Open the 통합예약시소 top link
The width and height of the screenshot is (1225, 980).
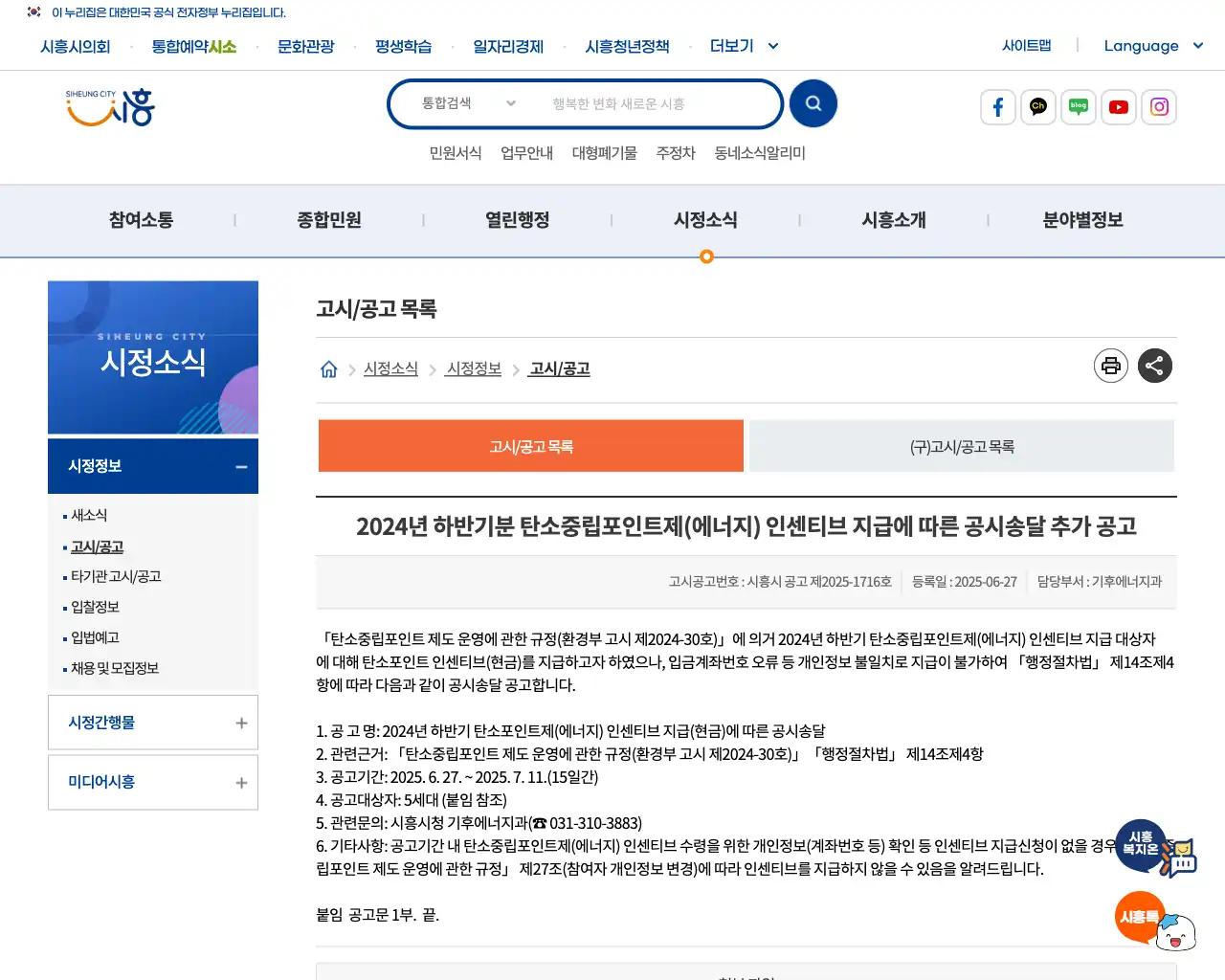pos(194,47)
